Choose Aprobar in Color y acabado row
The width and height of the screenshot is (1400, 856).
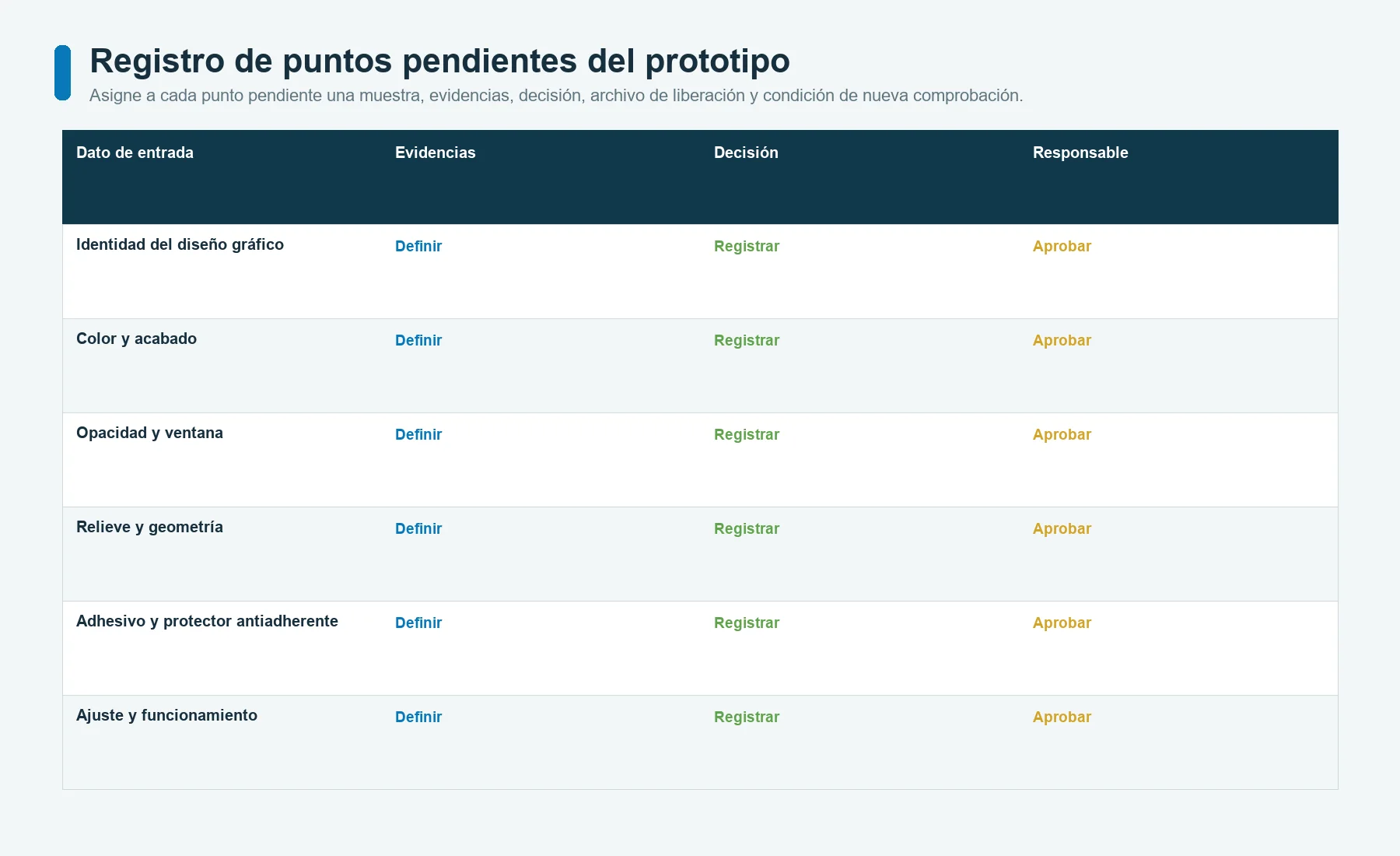click(x=1062, y=340)
